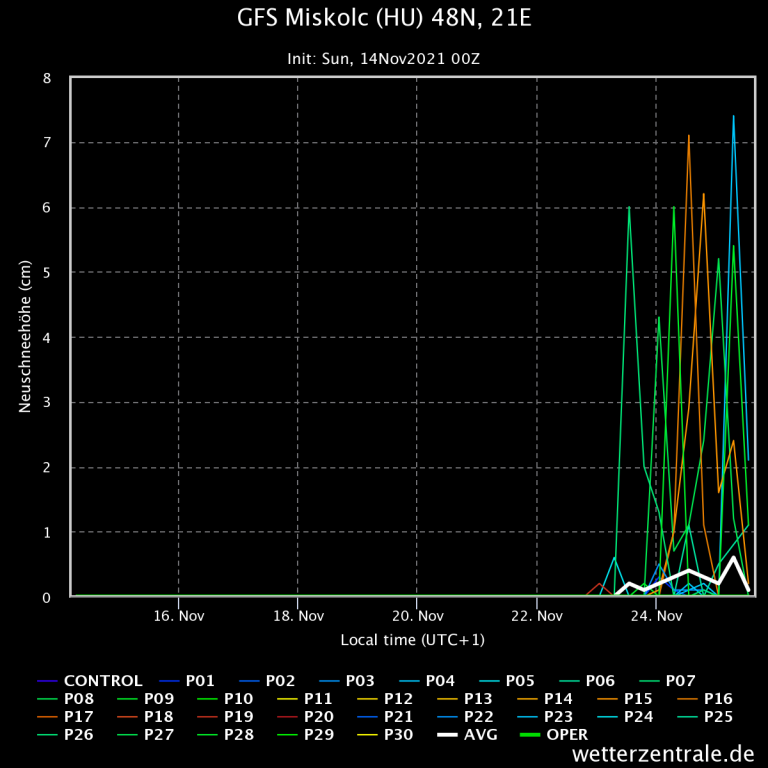Click the wetterzentrale.de watermark
768x768 pixels.
[x=663, y=753]
